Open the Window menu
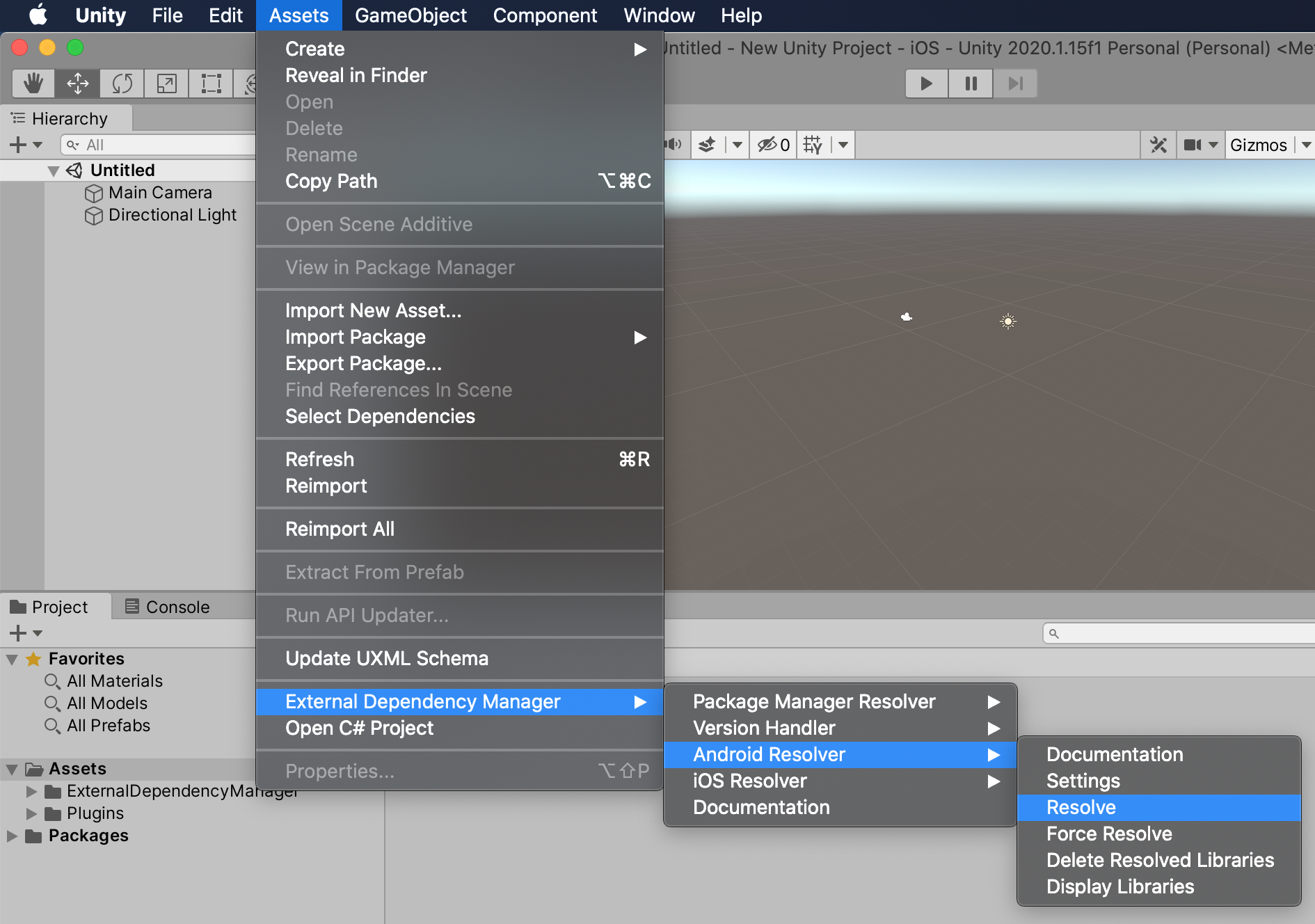The width and height of the screenshot is (1315, 924). (660, 15)
